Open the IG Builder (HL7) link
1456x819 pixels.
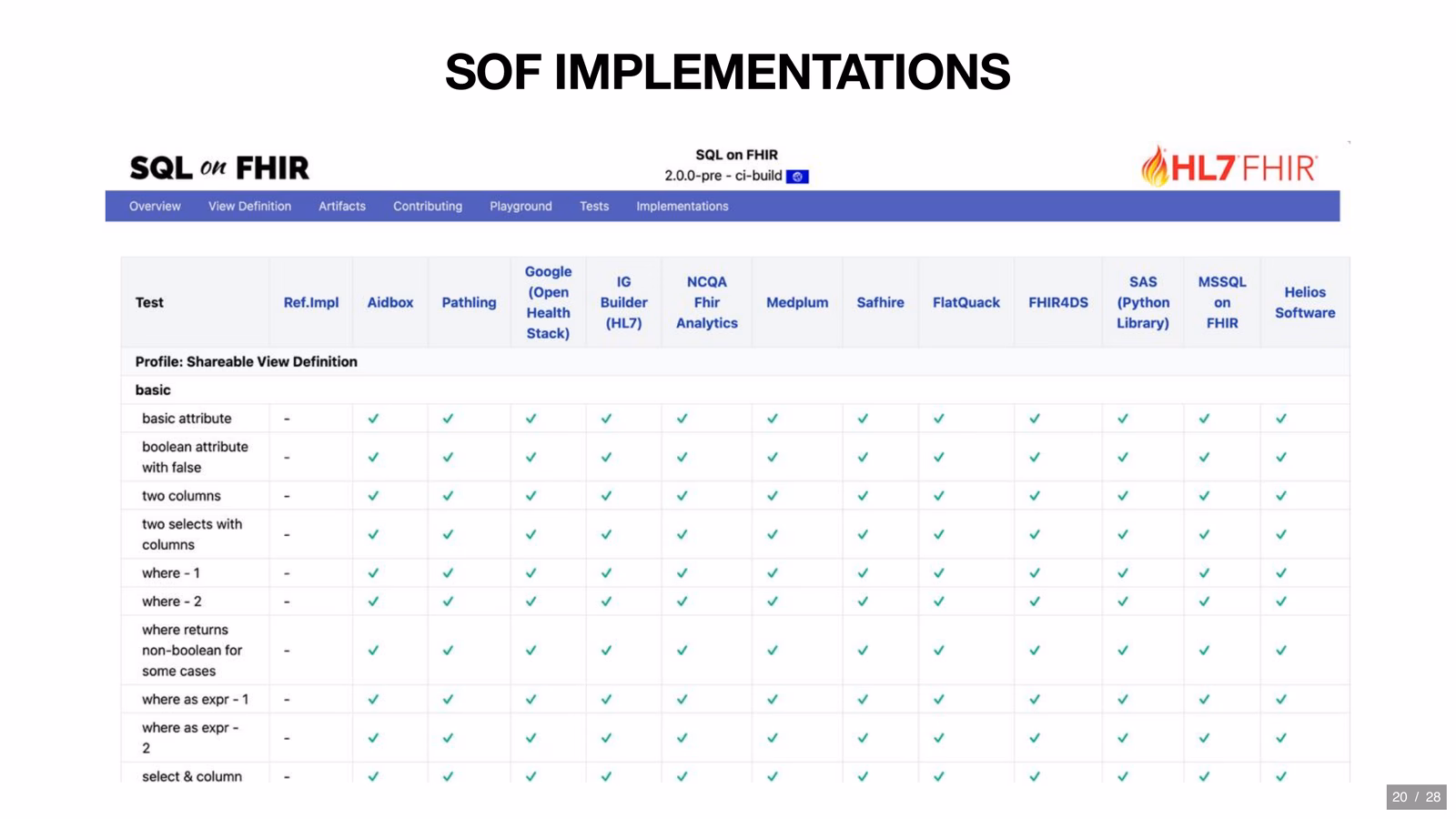(x=623, y=302)
